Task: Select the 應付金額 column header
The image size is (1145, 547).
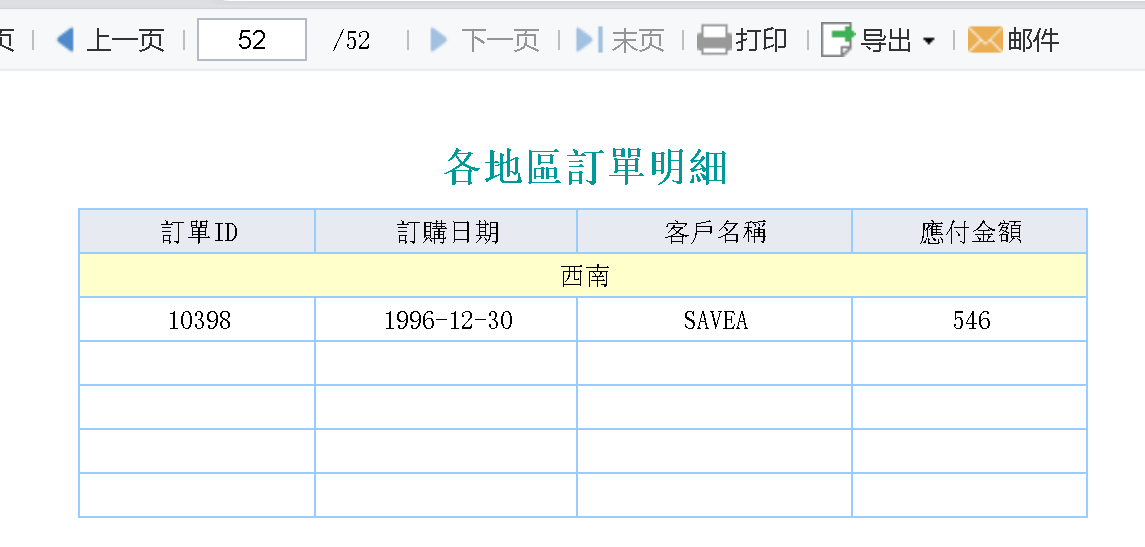Action: (970, 232)
